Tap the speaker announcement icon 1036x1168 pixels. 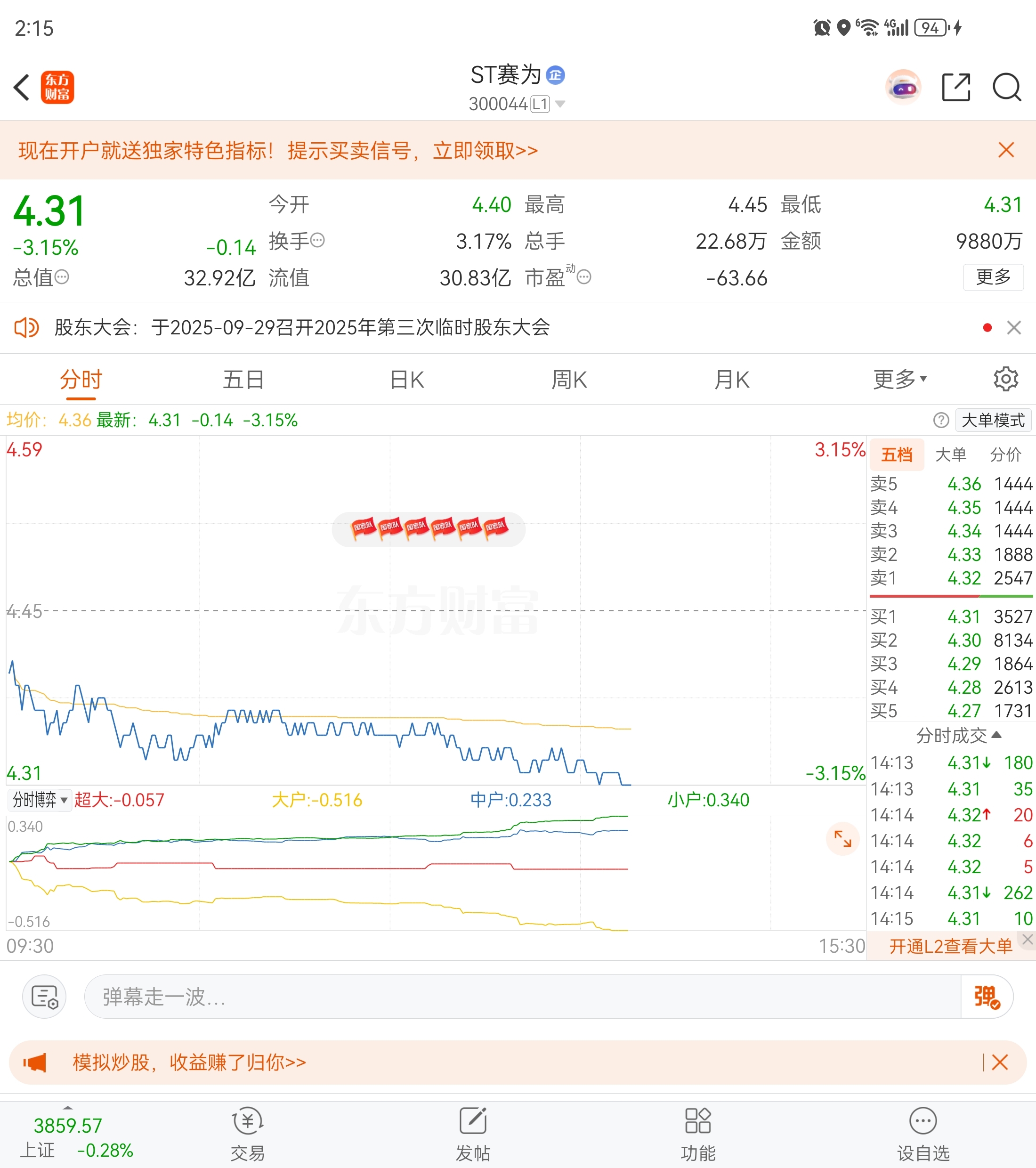point(26,327)
